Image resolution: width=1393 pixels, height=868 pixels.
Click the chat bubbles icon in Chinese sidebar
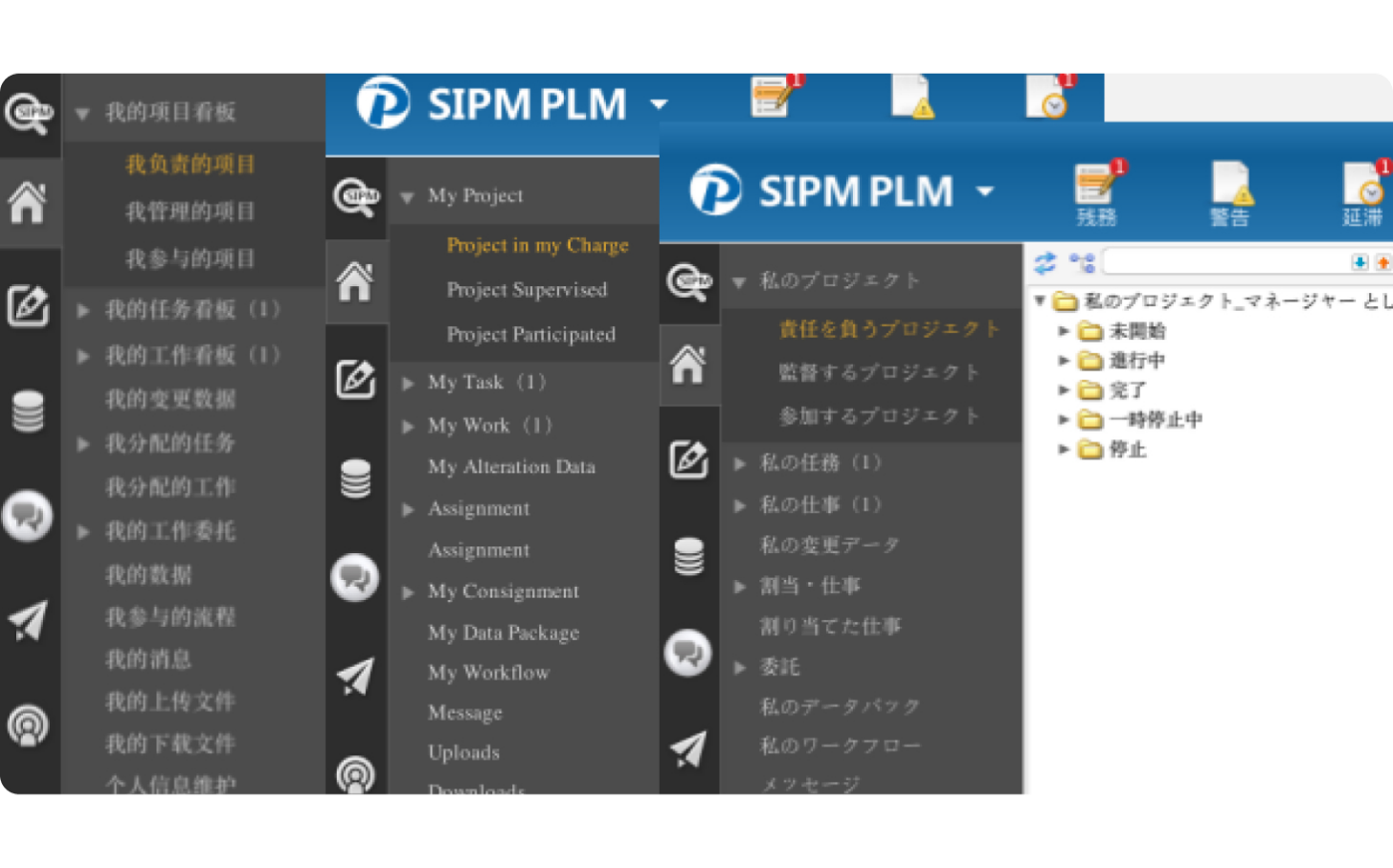[x=28, y=516]
